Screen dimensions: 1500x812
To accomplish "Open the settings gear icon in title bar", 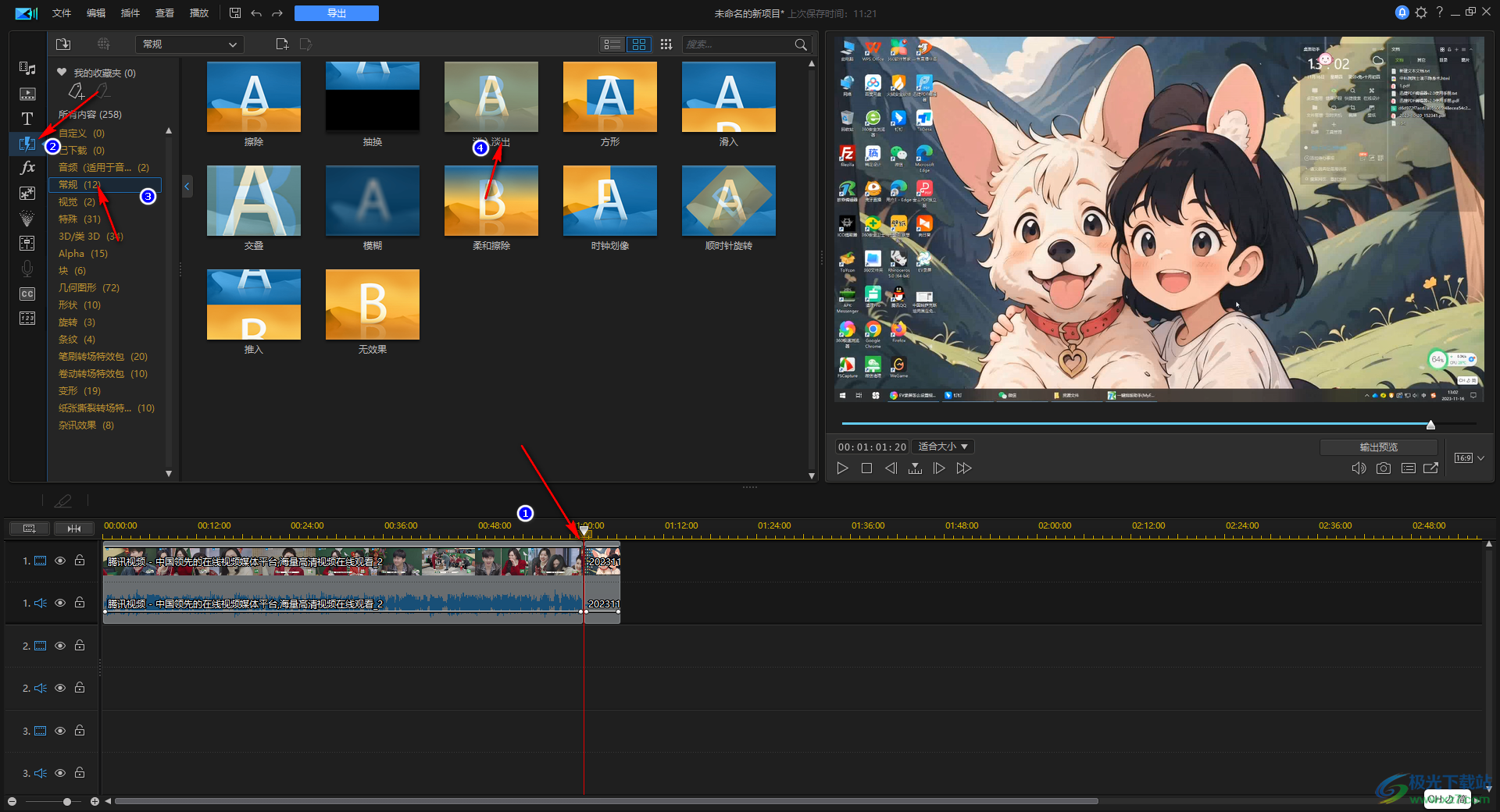I will [1421, 12].
